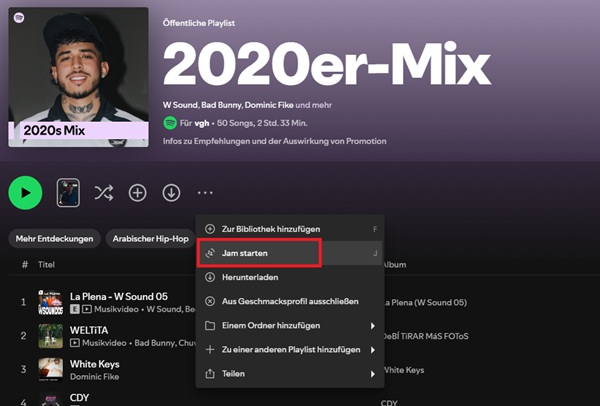The height and width of the screenshot is (406, 600).
Task: Open Infos zu Empfehlungen promotion link
Action: coord(274,141)
